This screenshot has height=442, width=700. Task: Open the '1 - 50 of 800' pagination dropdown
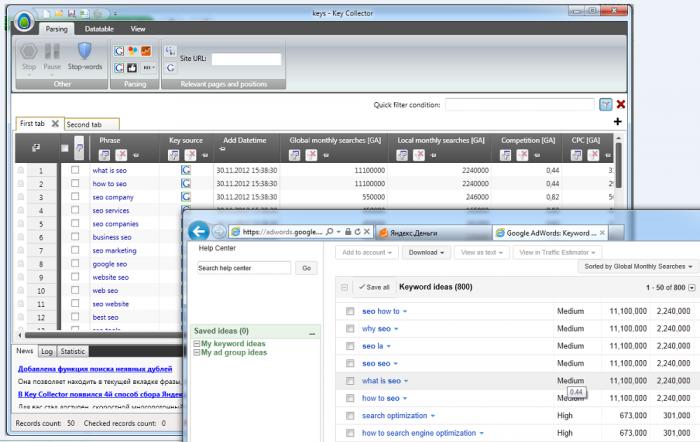[692, 288]
